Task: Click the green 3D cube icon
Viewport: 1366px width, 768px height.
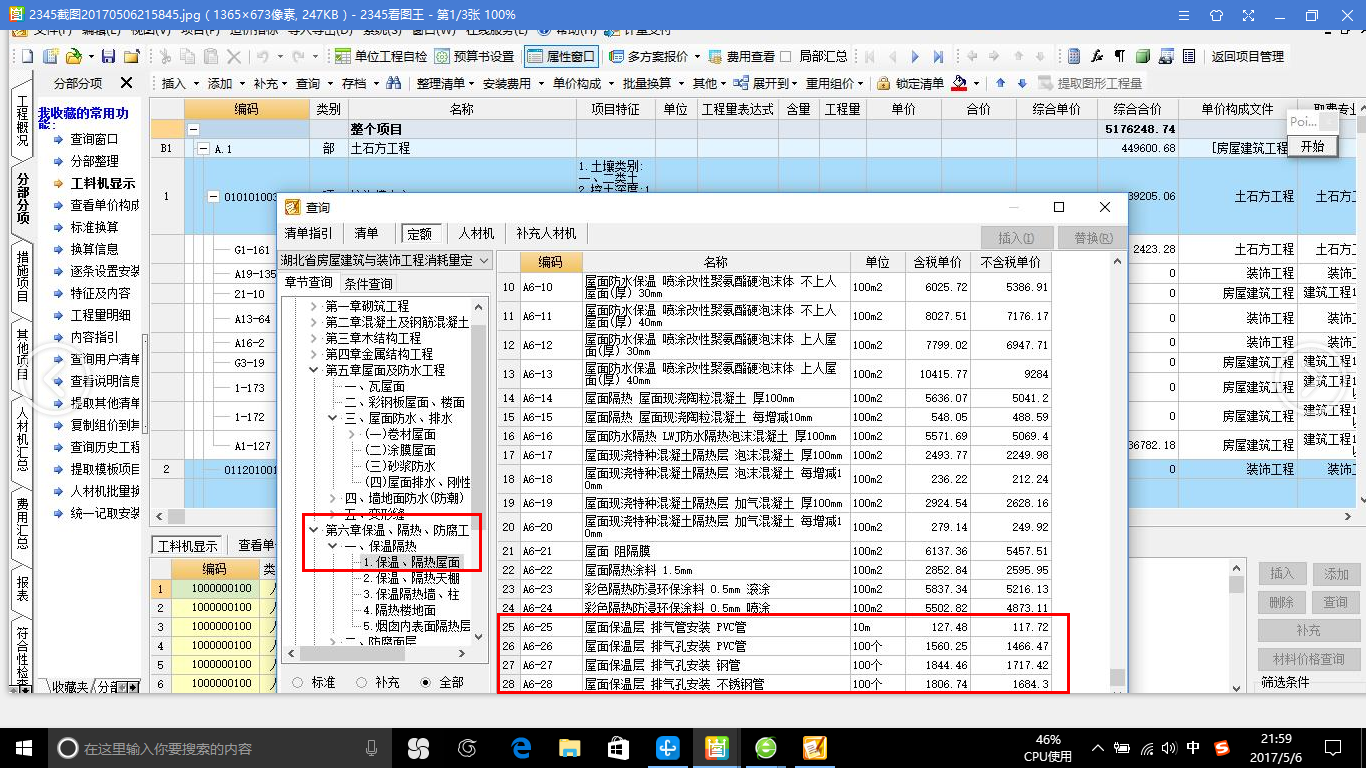Action: [x=1142, y=57]
